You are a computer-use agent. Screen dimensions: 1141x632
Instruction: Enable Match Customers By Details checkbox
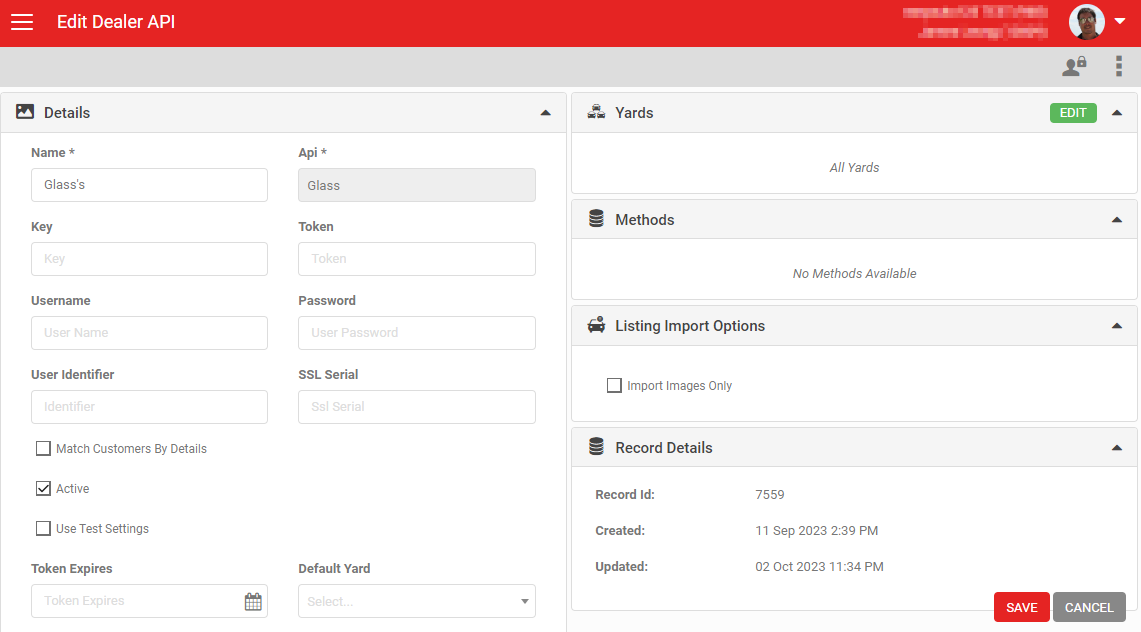click(43, 449)
